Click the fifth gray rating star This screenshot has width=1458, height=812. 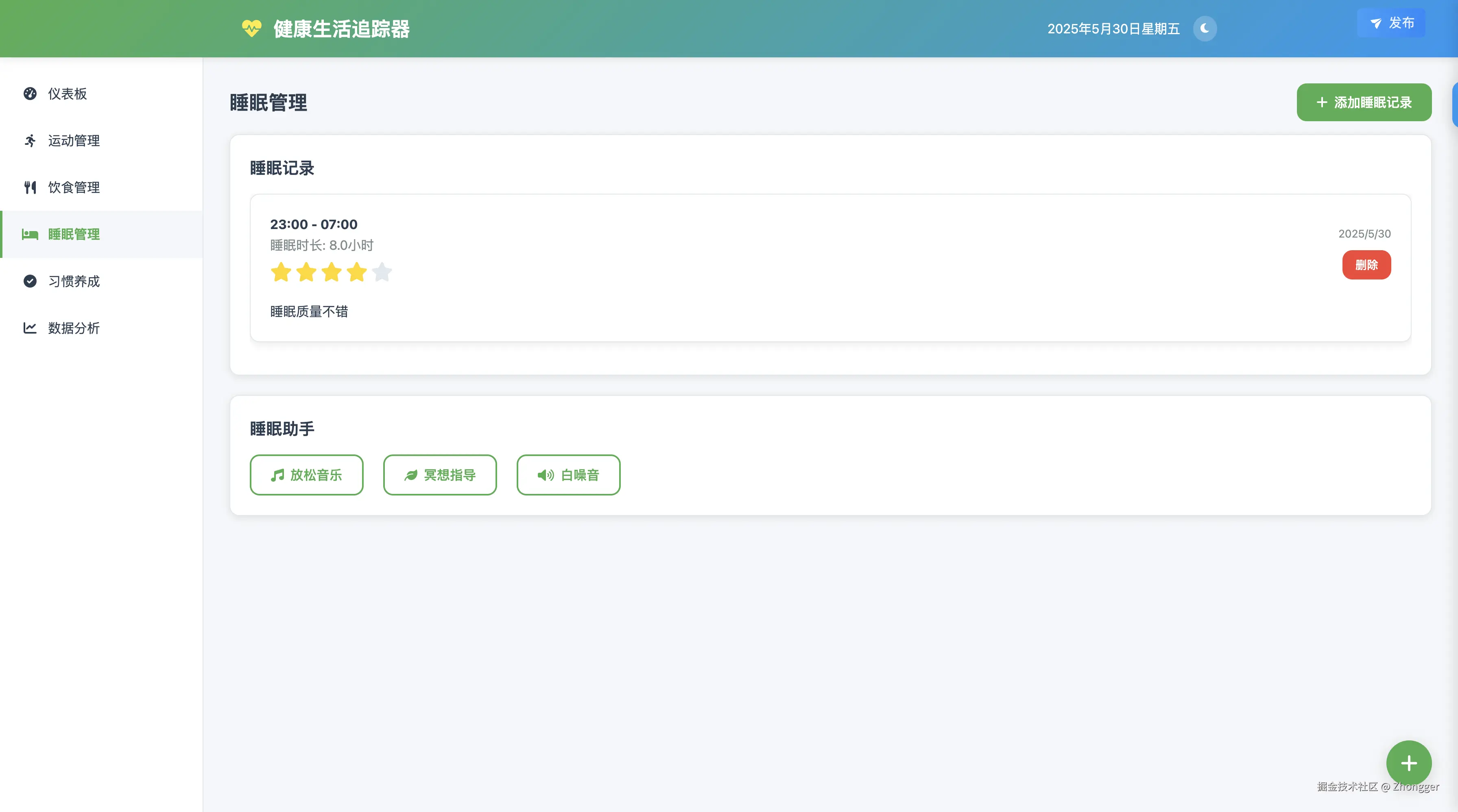pyautogui.click(x=382, y=272)
